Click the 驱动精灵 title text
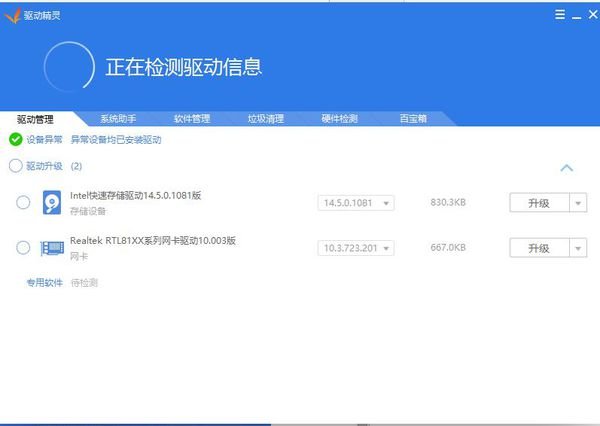Viewport: 600px width, 426px height. [x=42, y=15]
